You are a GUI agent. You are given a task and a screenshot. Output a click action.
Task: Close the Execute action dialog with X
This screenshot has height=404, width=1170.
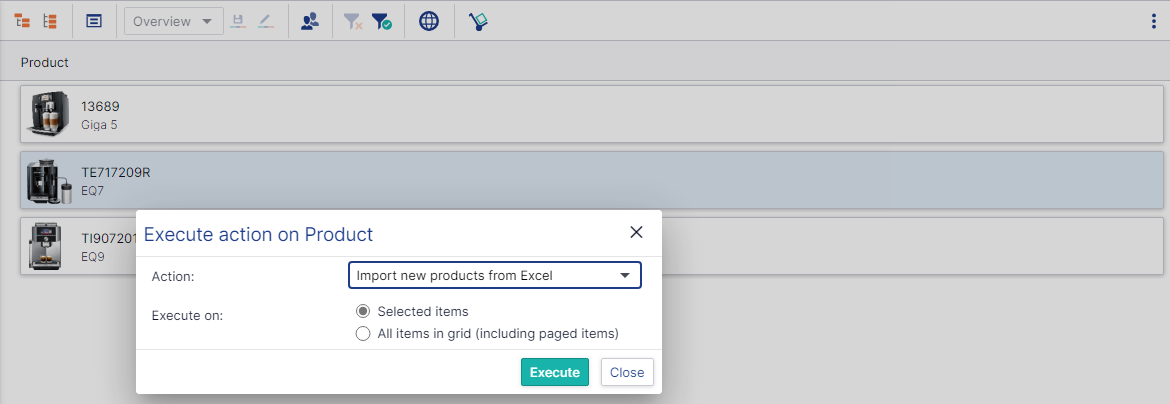[636, 232]
